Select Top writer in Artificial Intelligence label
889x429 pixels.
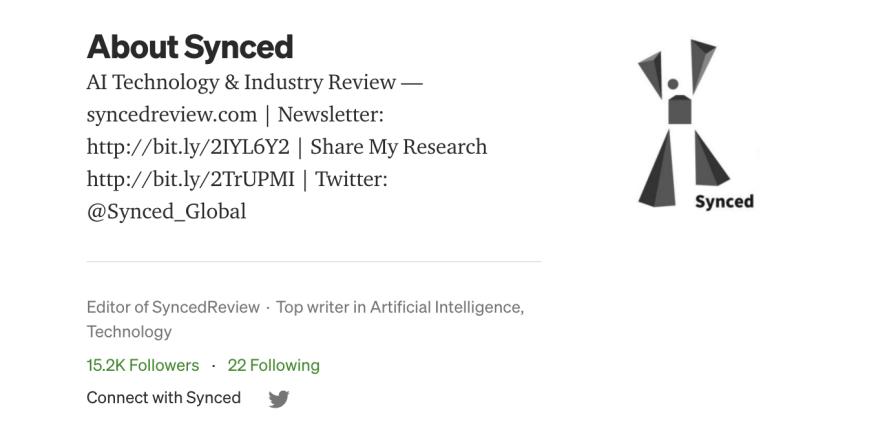(x=400, y=307)
